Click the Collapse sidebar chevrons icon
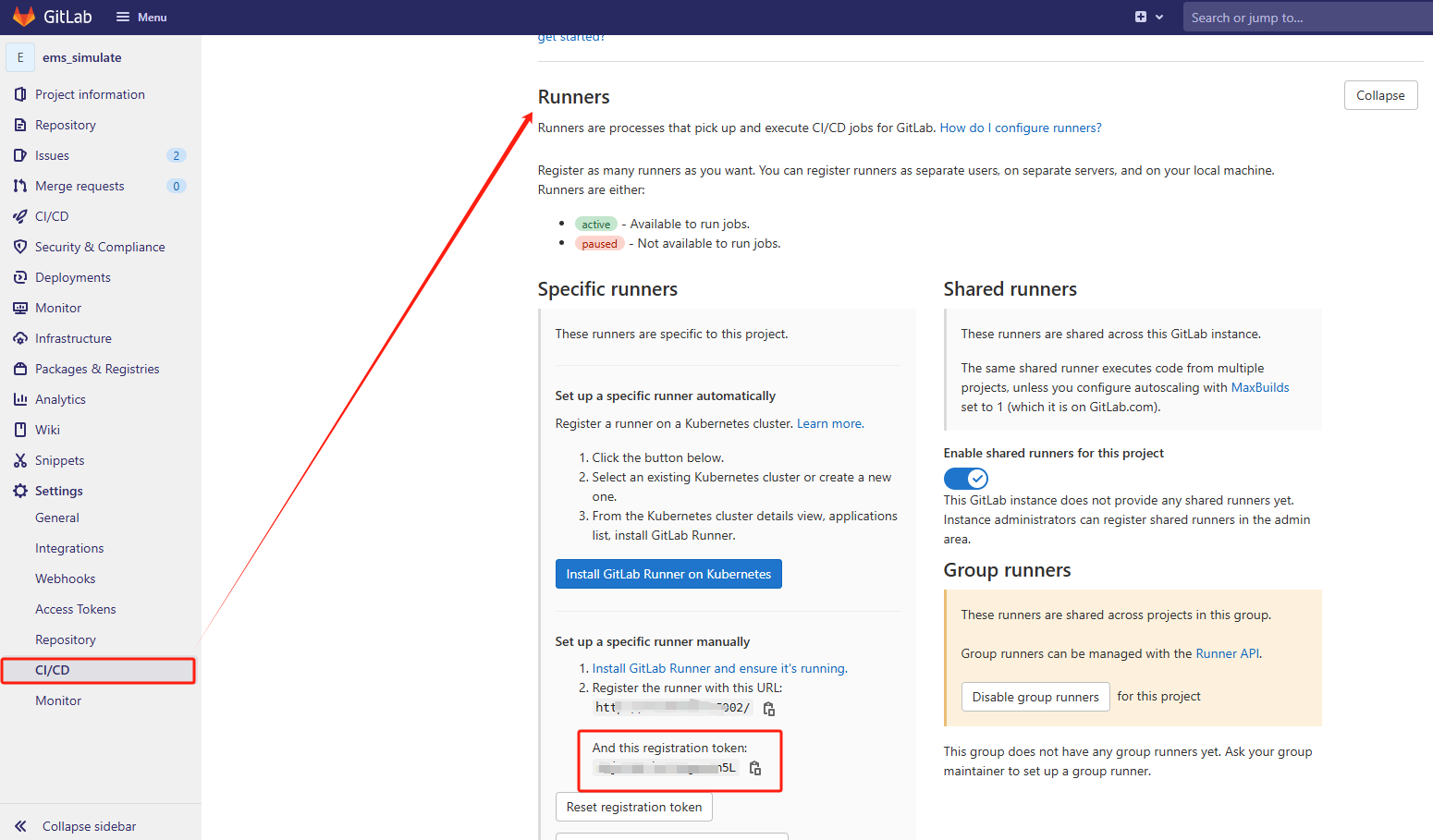 click(x=20, y=826)
